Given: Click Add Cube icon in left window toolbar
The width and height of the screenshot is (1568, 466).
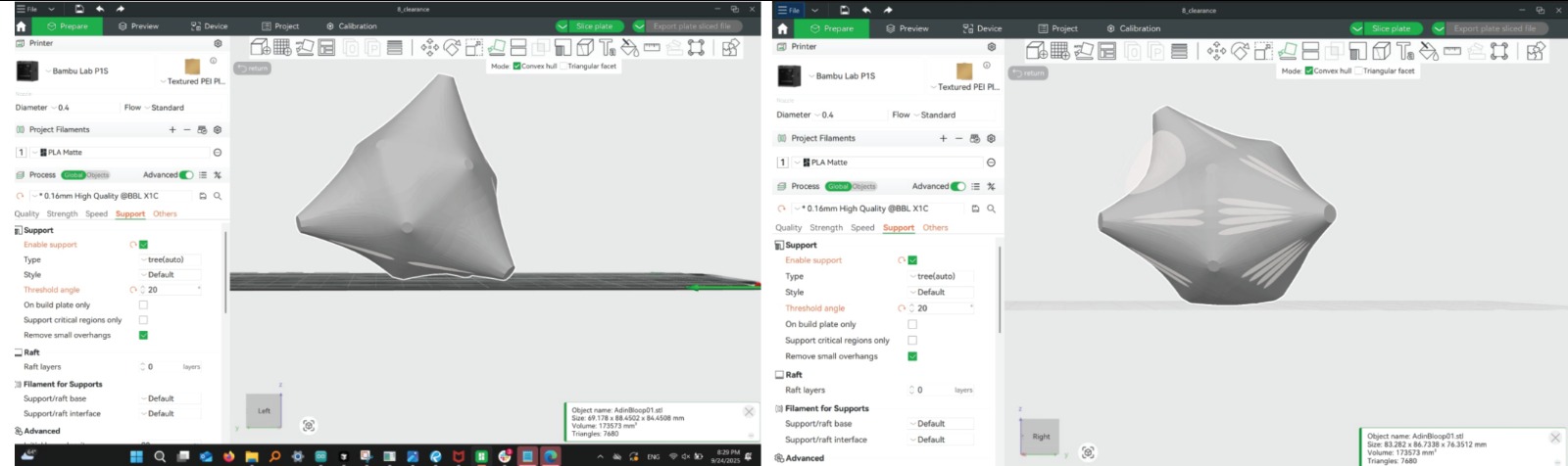Looking at the screenshot, I should tap(260, 47).
